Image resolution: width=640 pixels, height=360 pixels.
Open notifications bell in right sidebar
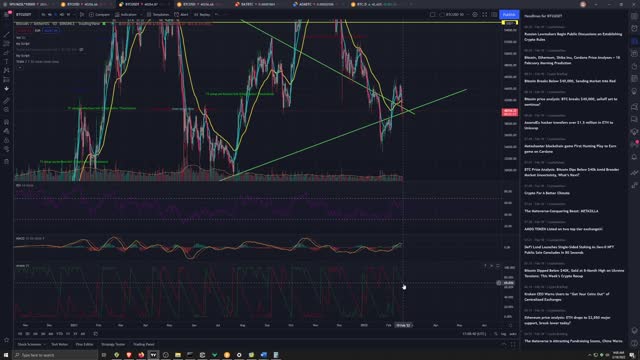pos(634,157)
